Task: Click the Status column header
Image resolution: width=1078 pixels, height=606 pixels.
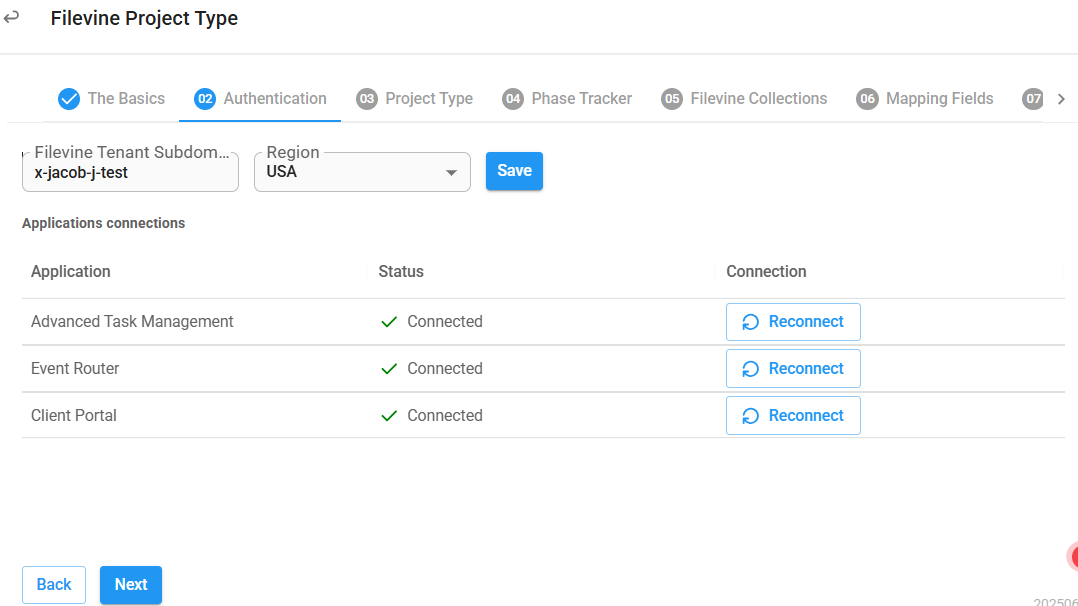Action: point(401,272)
